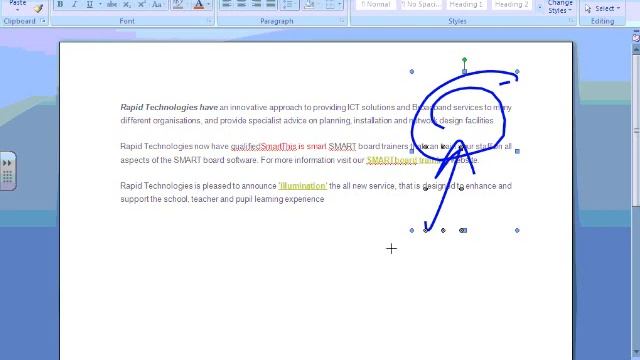
Task: Click drawing's top-middle sizing handle
Action: (x=464, y=71)
